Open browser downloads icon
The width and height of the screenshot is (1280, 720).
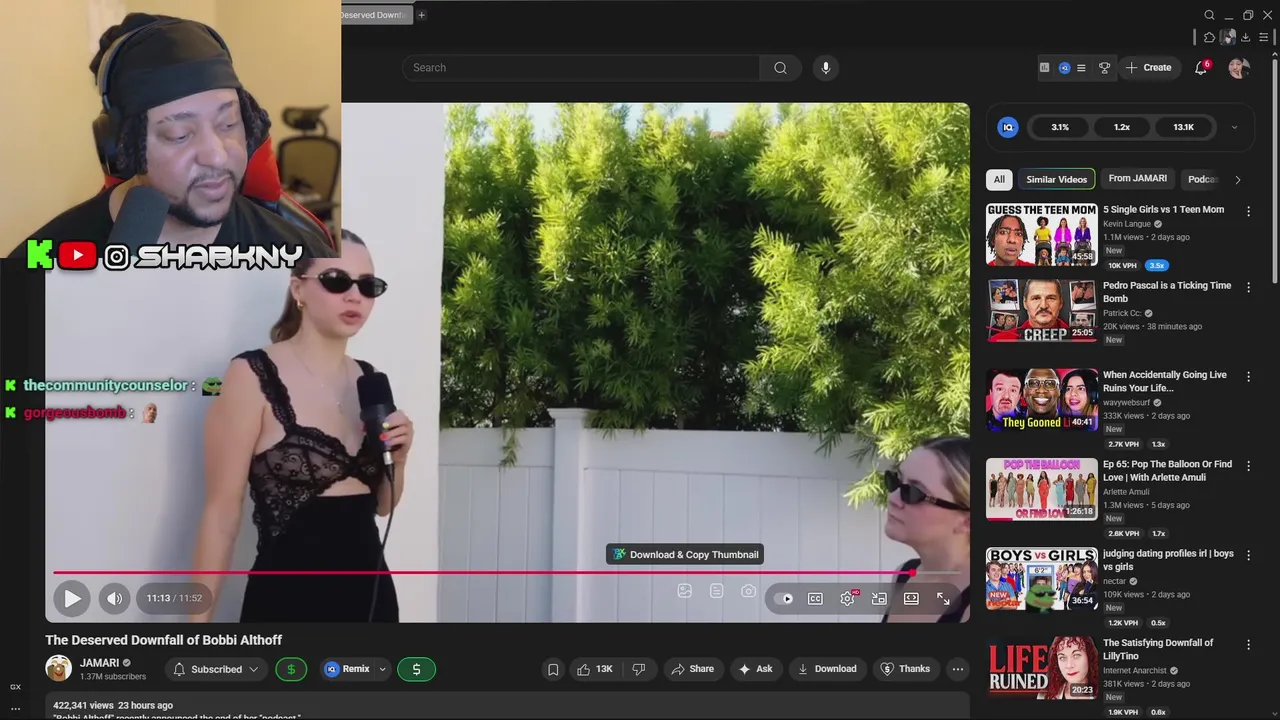[1245, 38]
